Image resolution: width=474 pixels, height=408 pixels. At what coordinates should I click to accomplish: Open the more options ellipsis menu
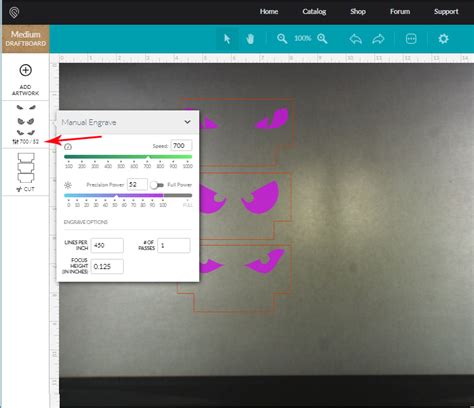411,39
